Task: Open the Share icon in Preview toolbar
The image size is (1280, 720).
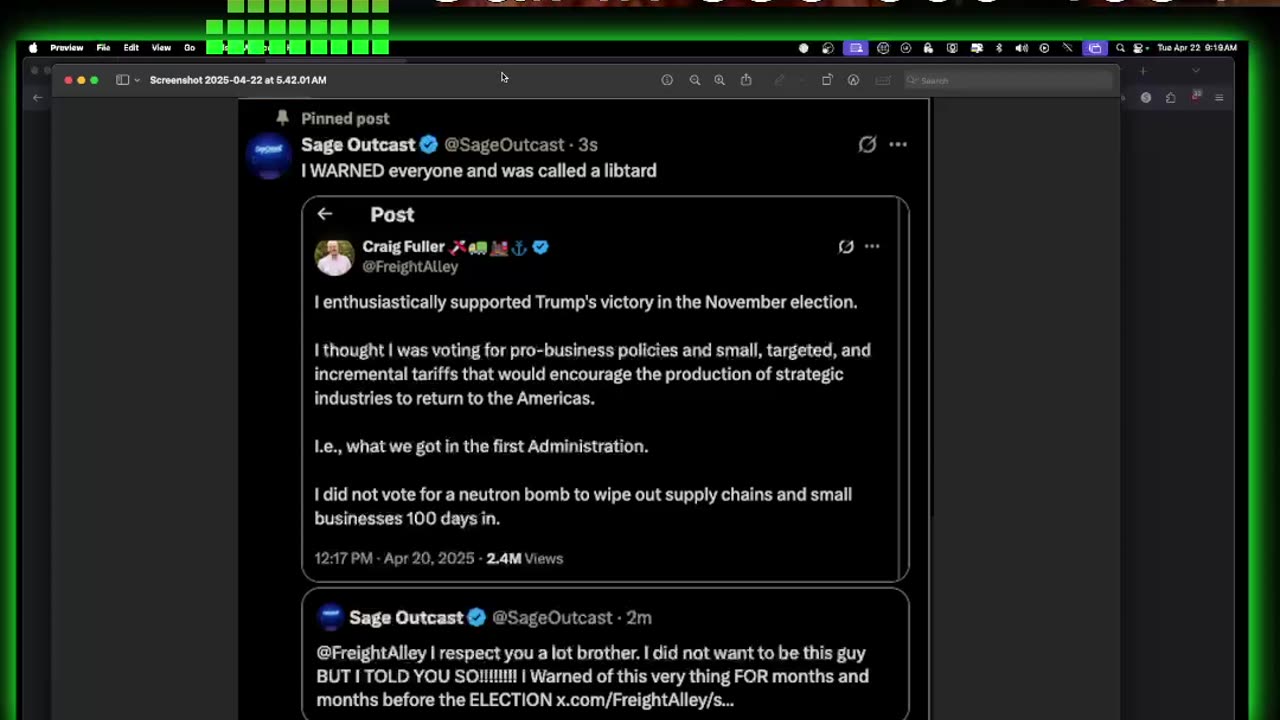Action: (746, 80)
